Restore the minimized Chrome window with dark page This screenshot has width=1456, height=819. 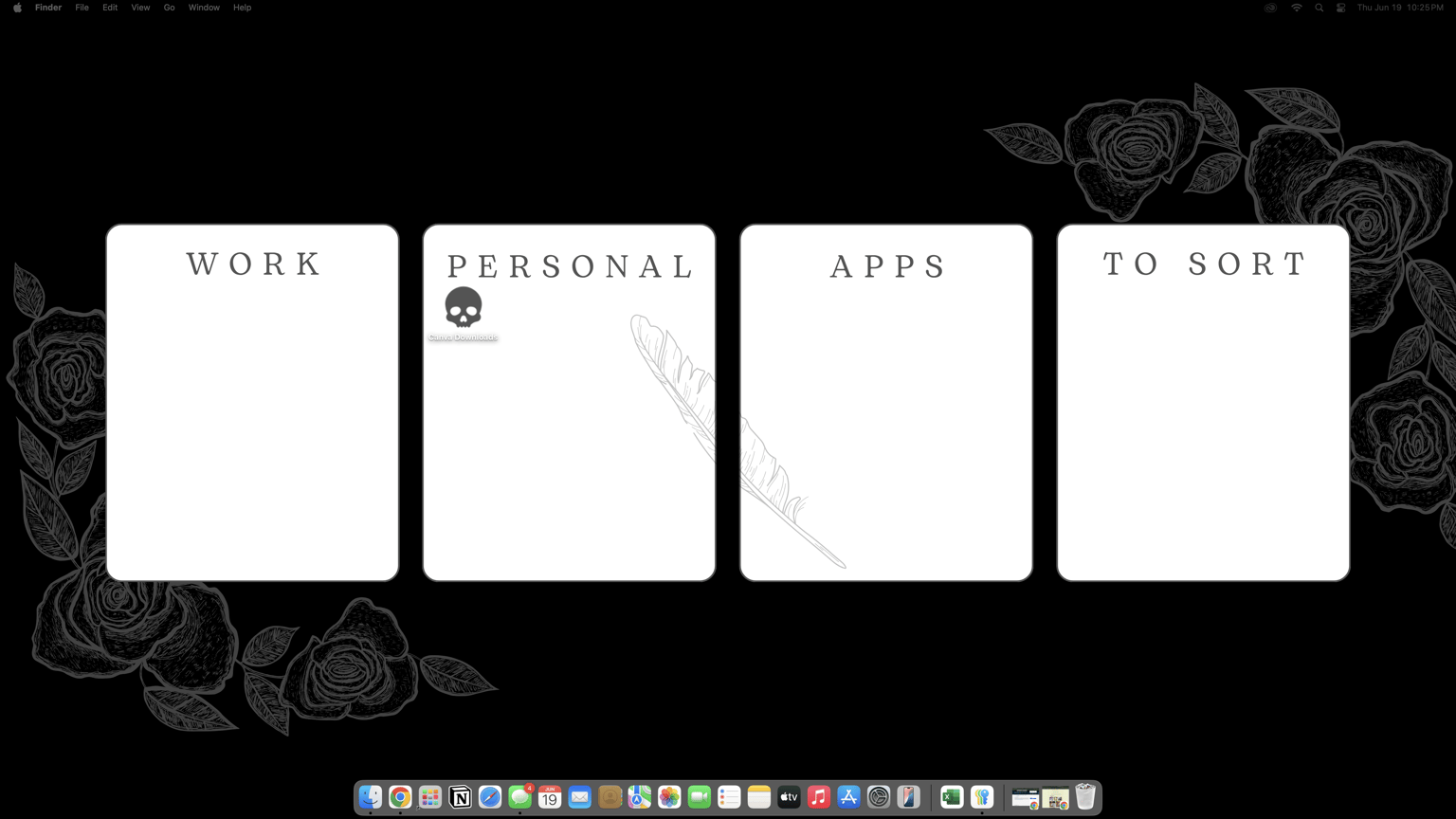(1025, 798)
